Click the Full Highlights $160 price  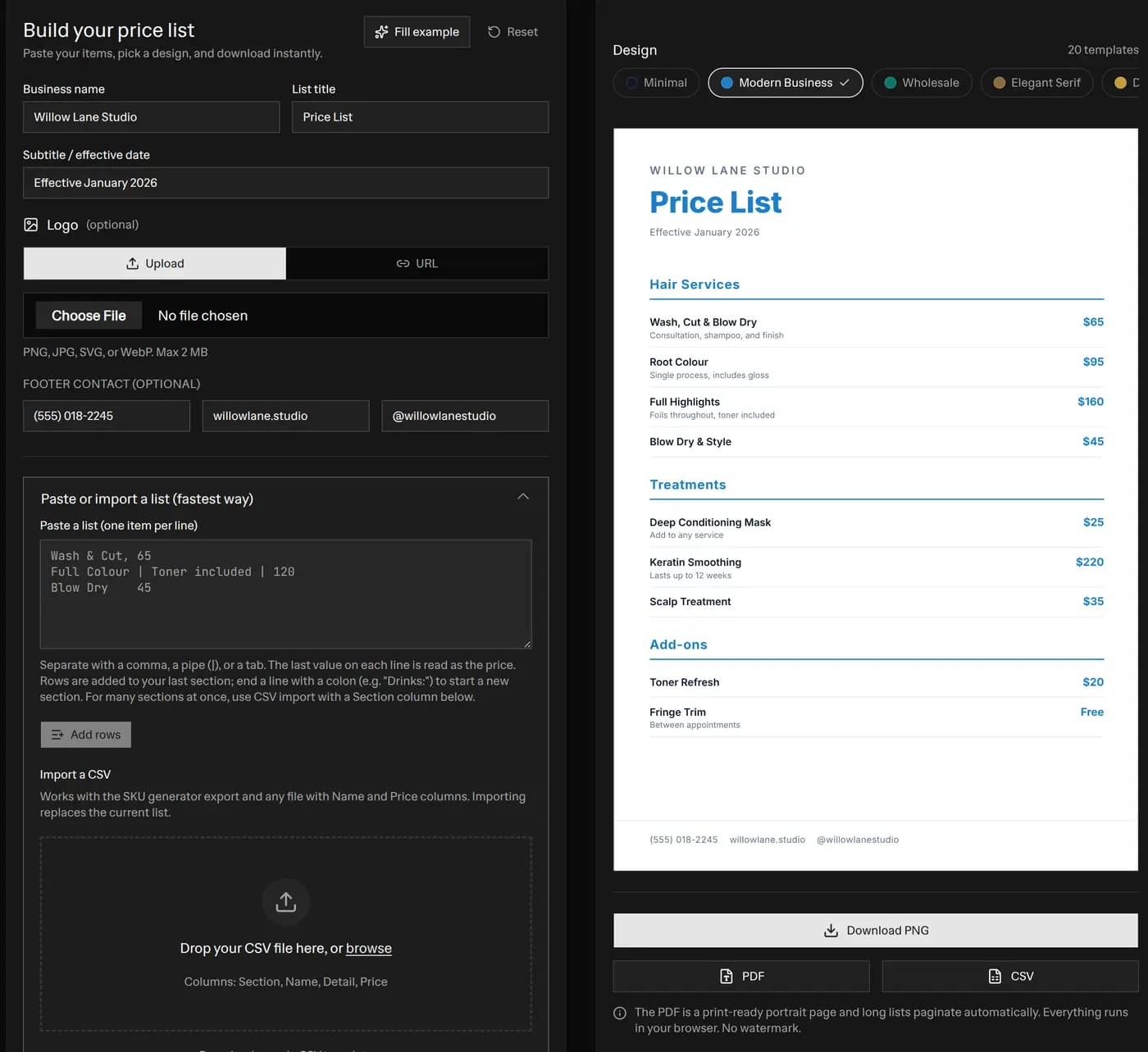coord(1091,402)
